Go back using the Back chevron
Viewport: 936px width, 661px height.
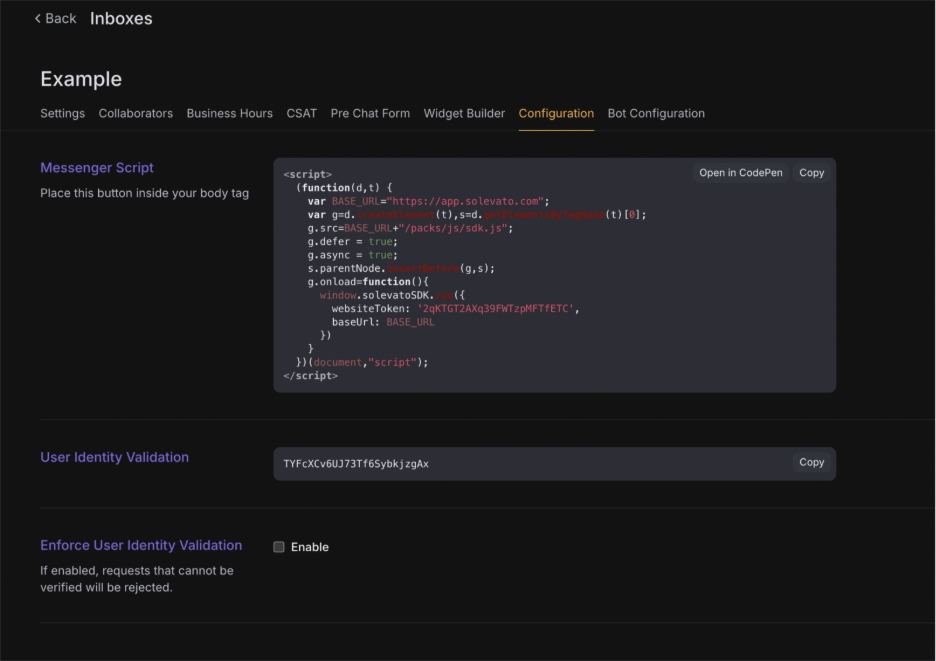click(55, 19)
